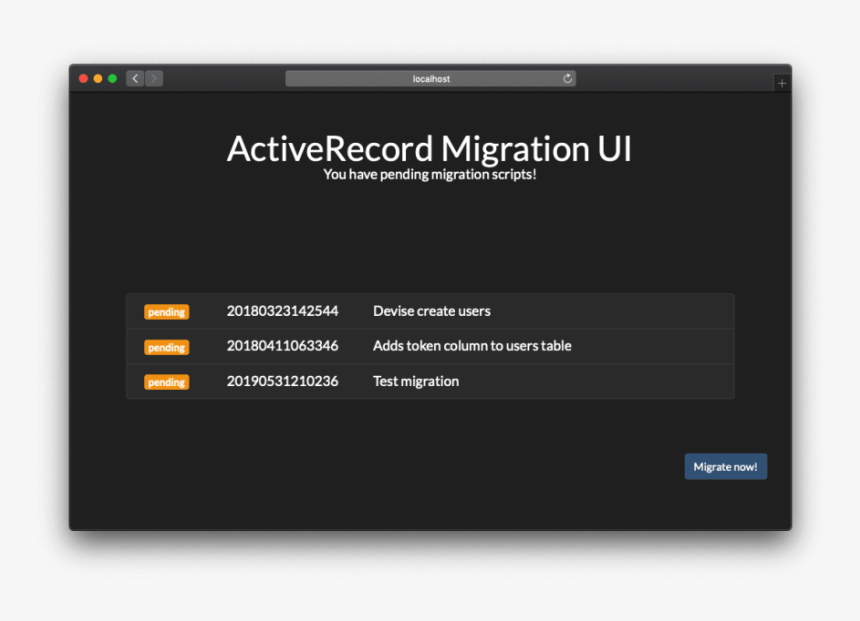Click the browser forward arrow

154,78
